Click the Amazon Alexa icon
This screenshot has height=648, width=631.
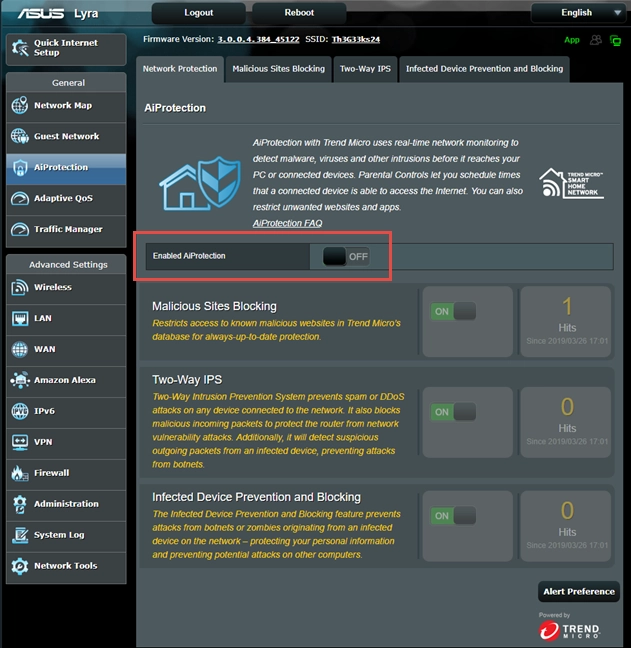[x=20, y=380]
